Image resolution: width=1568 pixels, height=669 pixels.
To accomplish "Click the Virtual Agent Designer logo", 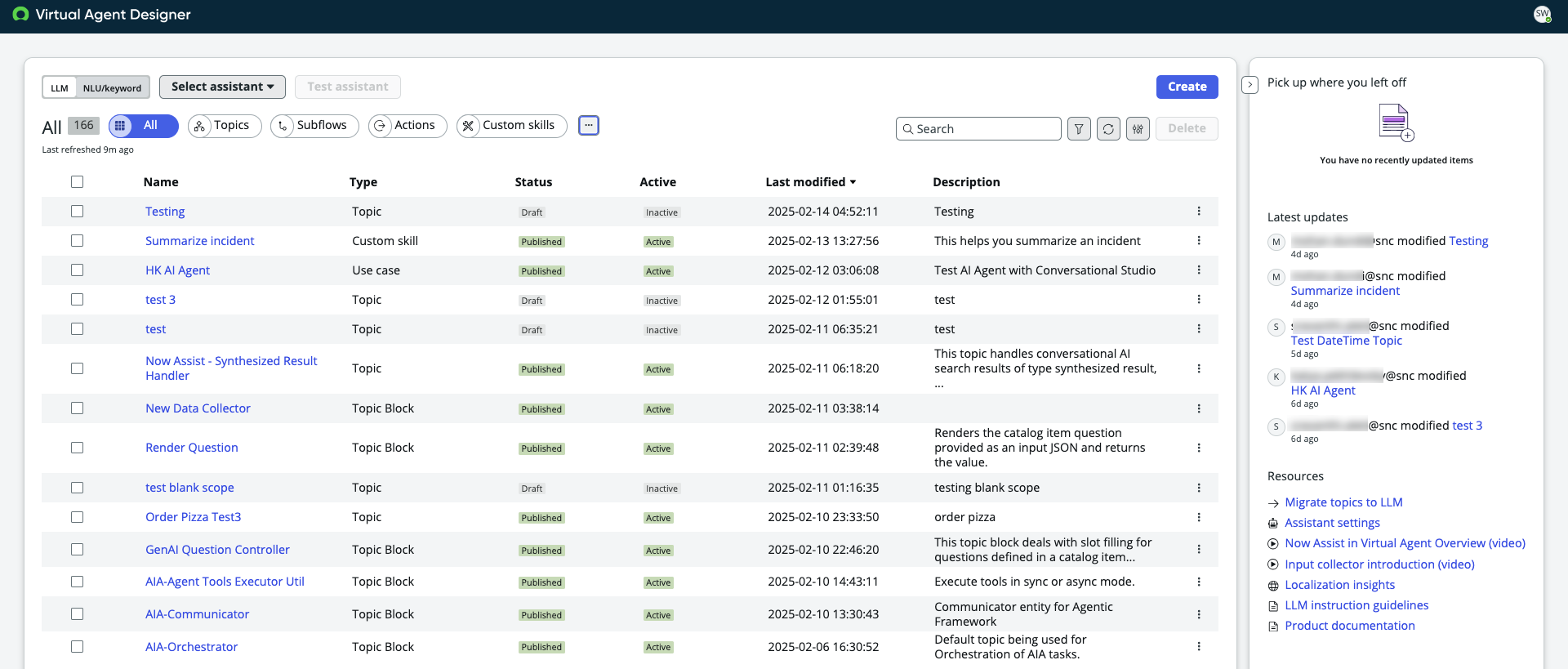I will 21,15.
